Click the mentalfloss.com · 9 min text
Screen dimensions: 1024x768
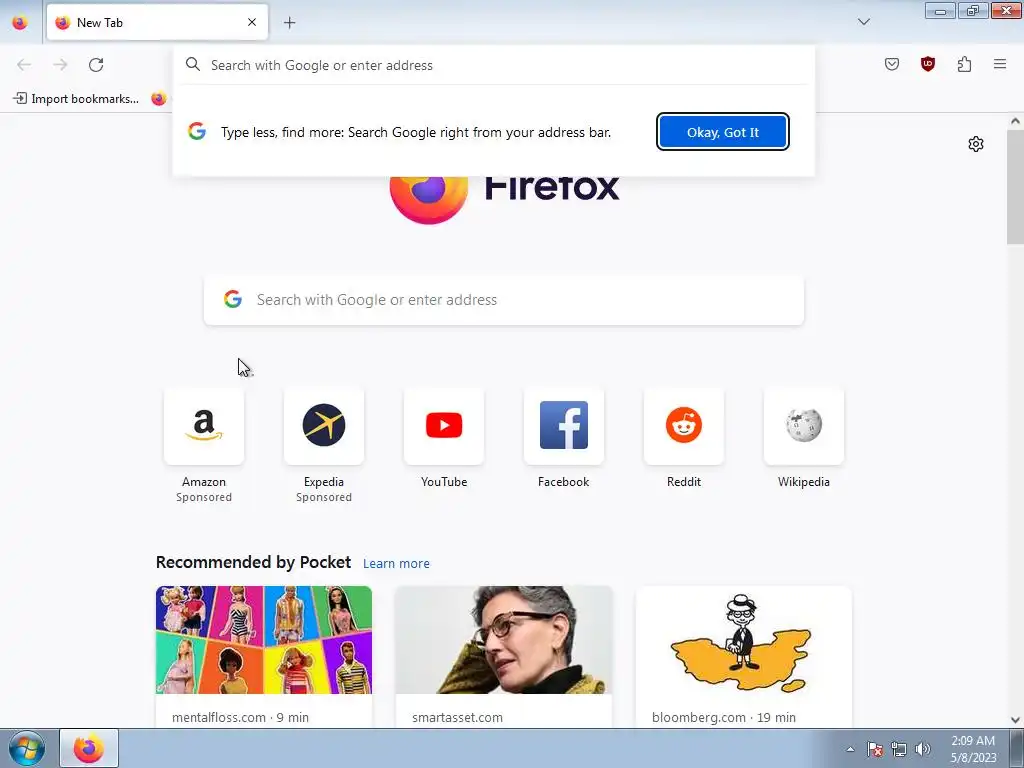(x=240, y=717)
